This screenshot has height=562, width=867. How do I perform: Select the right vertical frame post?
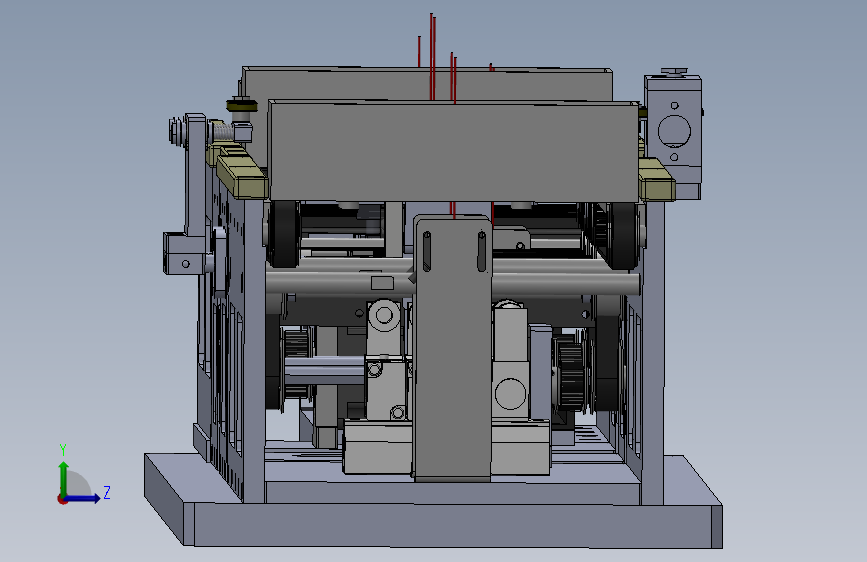click(x=652, y=354)
